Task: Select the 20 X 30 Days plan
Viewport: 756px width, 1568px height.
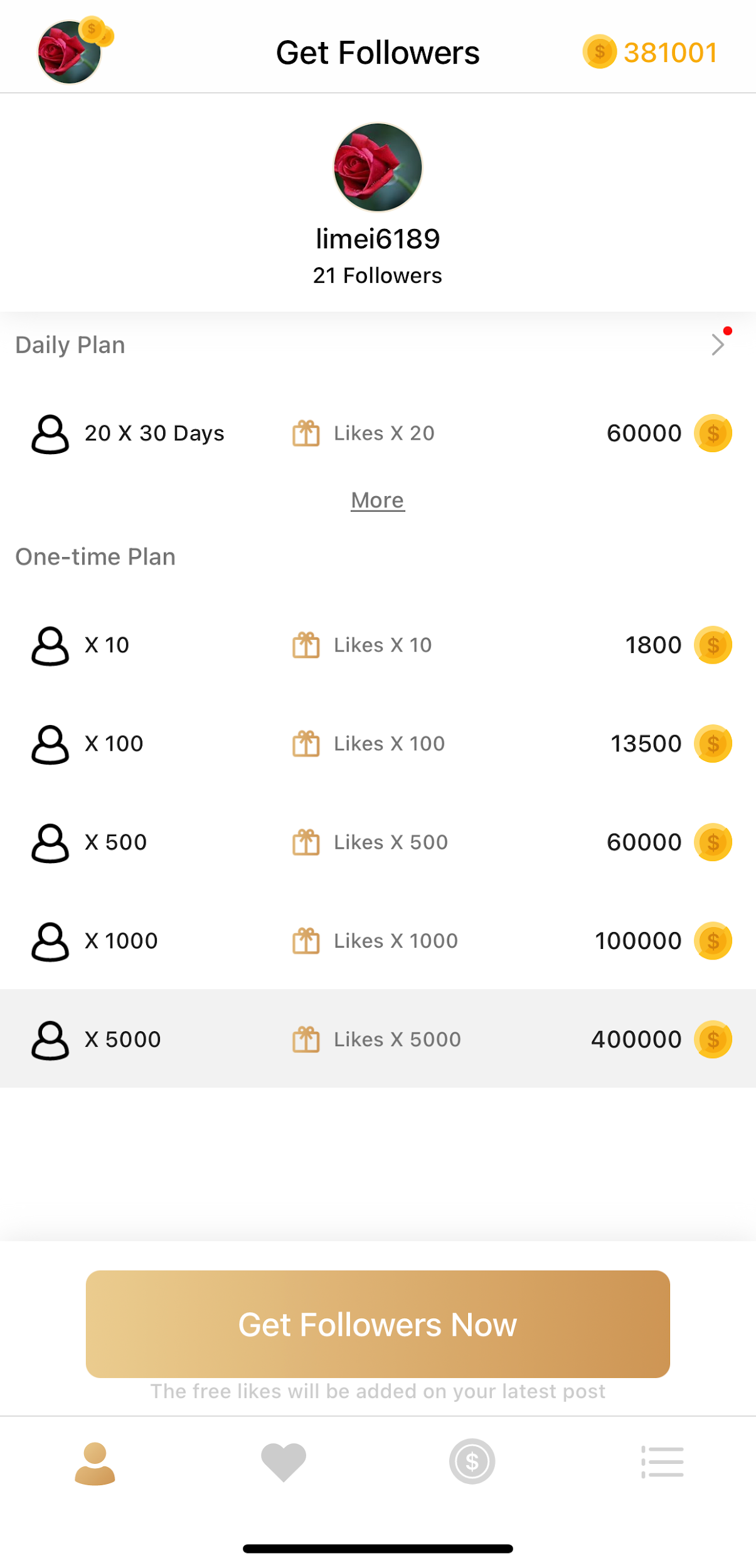Action: pos(378,433)
